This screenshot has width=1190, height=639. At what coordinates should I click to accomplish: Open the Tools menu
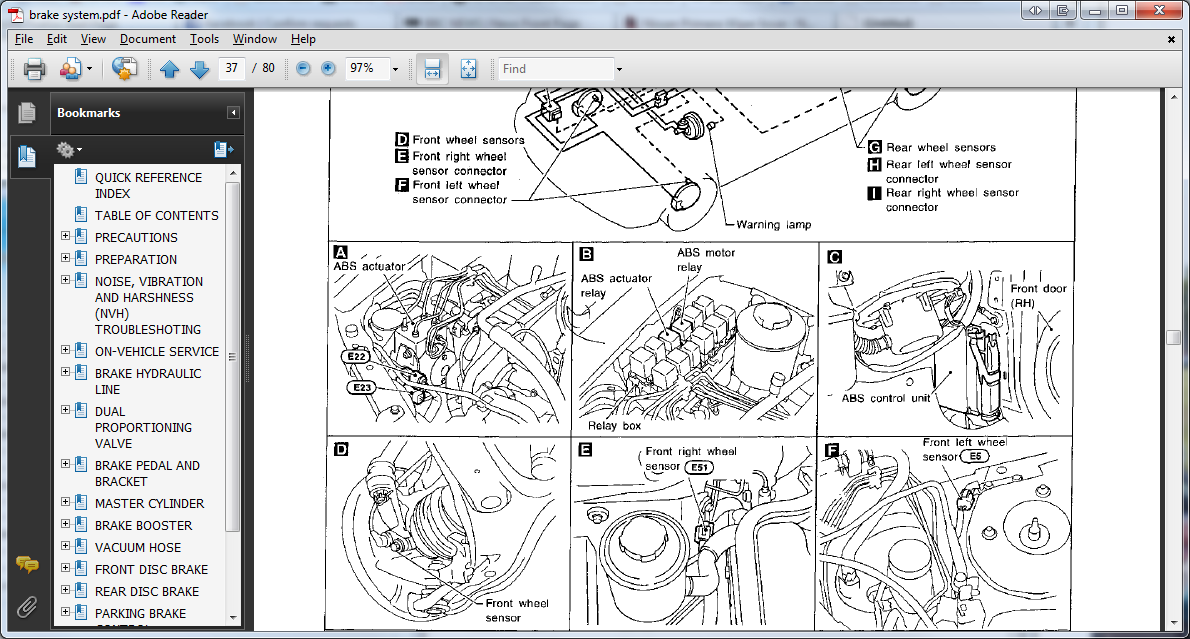(204, 39)
